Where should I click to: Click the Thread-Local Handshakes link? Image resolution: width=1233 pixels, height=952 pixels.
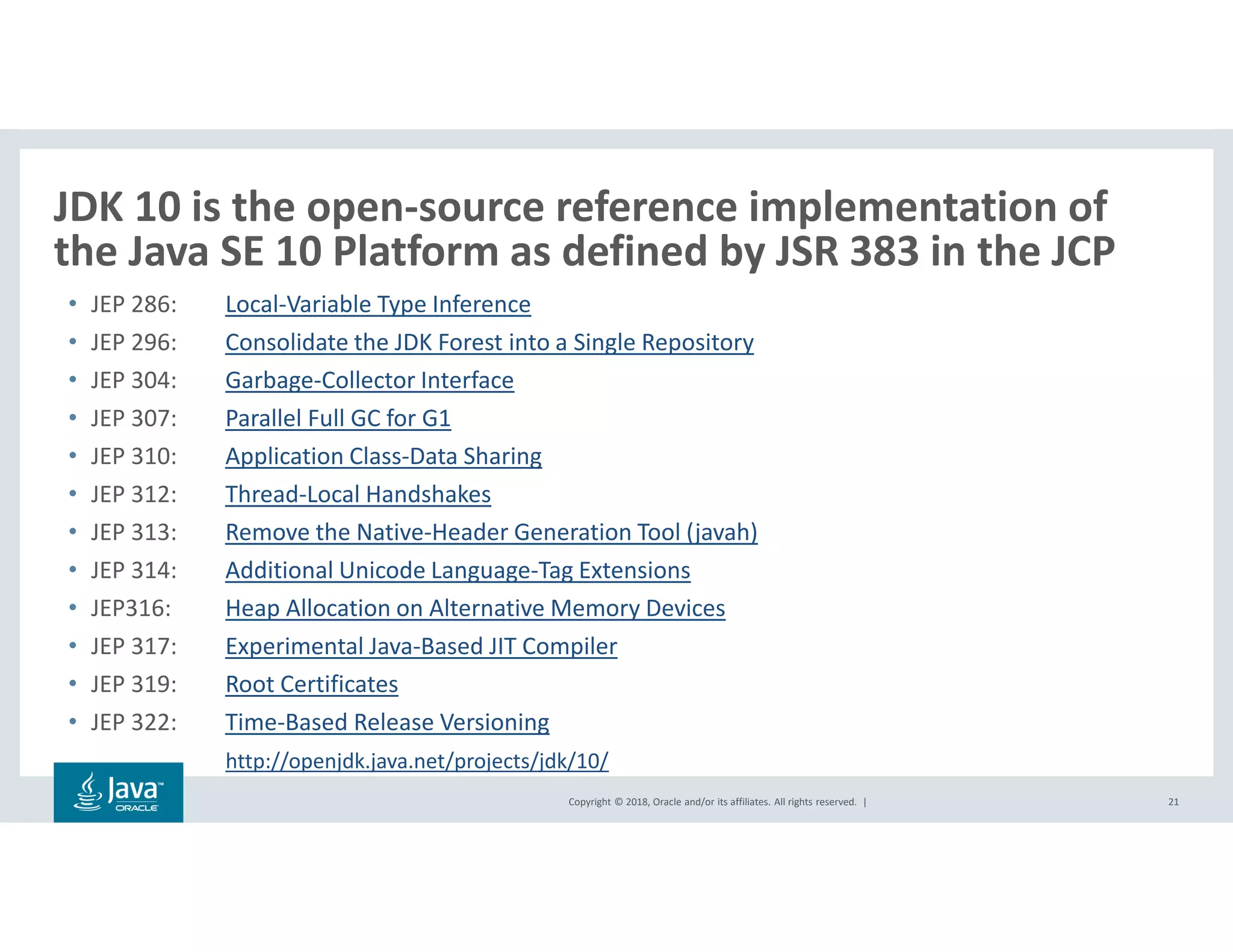[358, 494]
